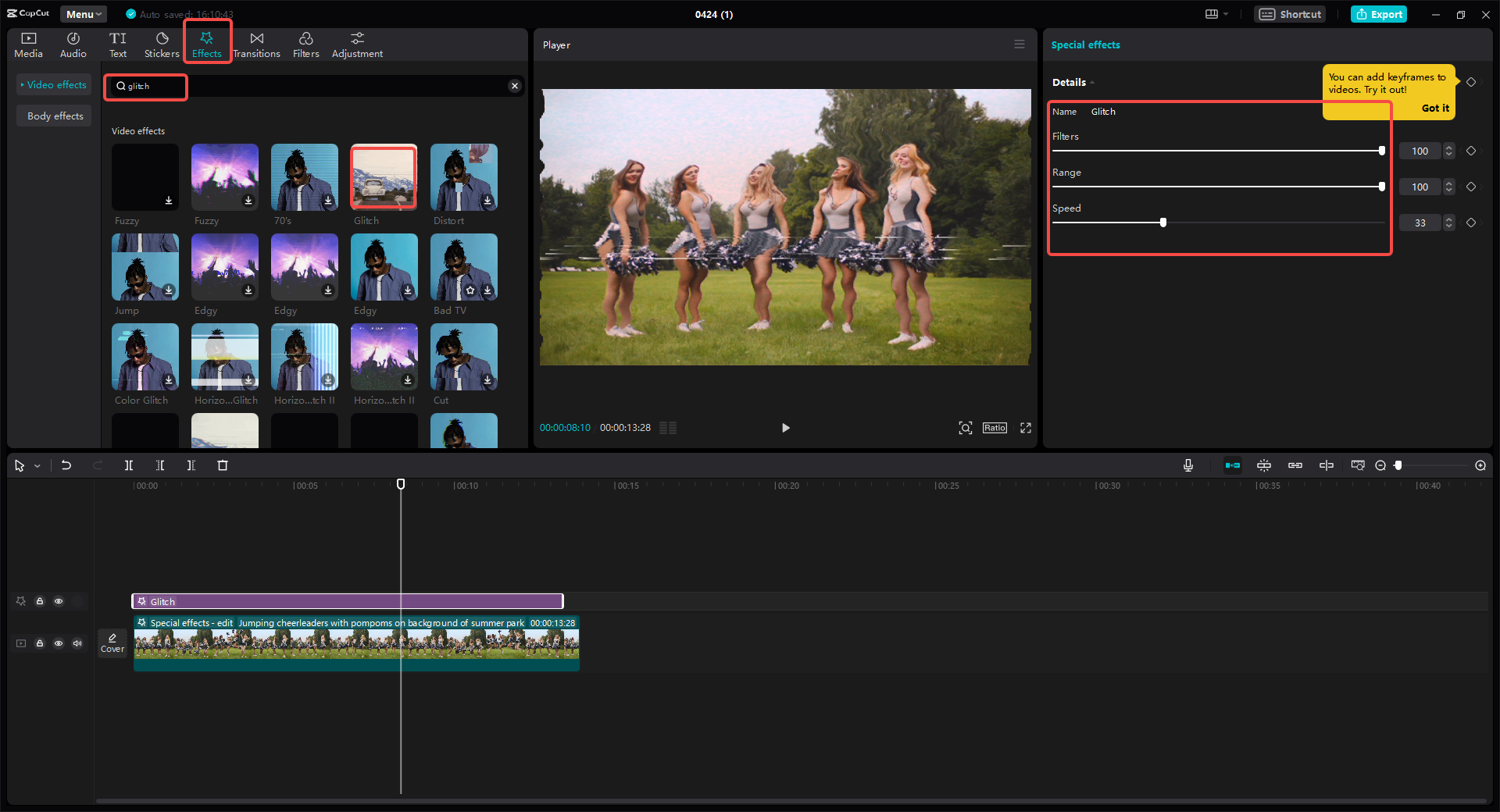Select the Filters panel icon

point(305,43)
